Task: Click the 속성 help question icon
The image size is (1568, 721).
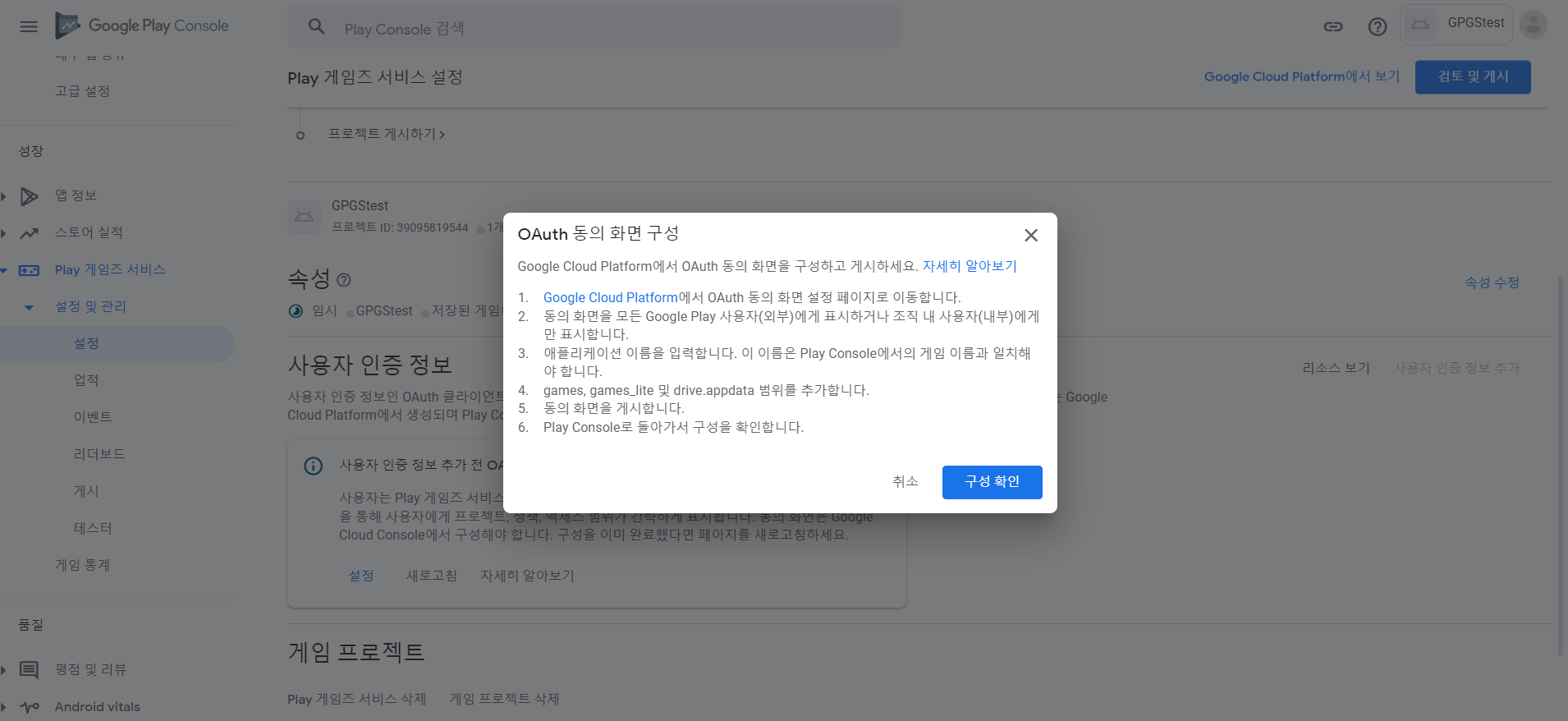Action: pos(344,280)
